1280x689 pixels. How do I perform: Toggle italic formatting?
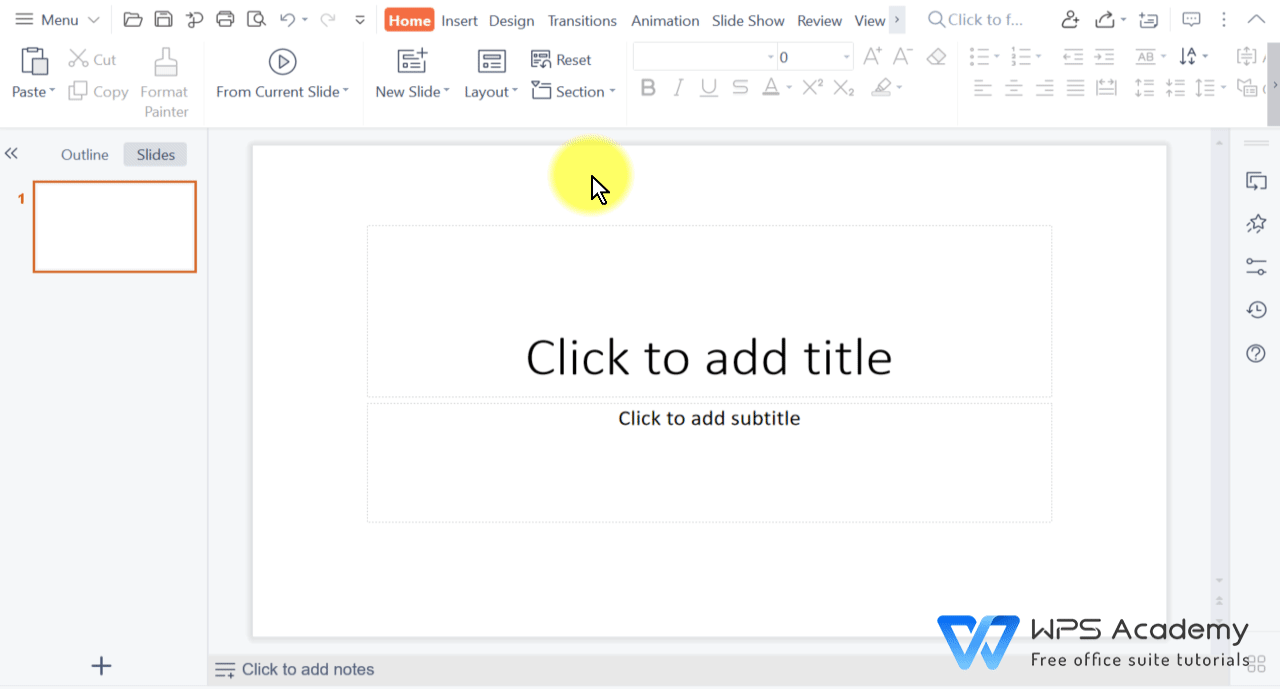click(x=678, y=88)
